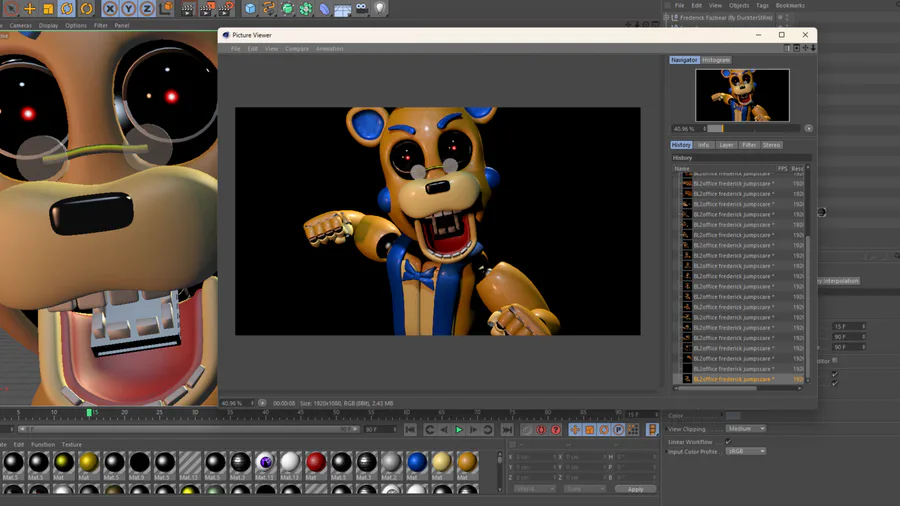Select the red material sphere
Image resolution: width=900 pixels, height=506 pixels.
(x=316, y=462)
